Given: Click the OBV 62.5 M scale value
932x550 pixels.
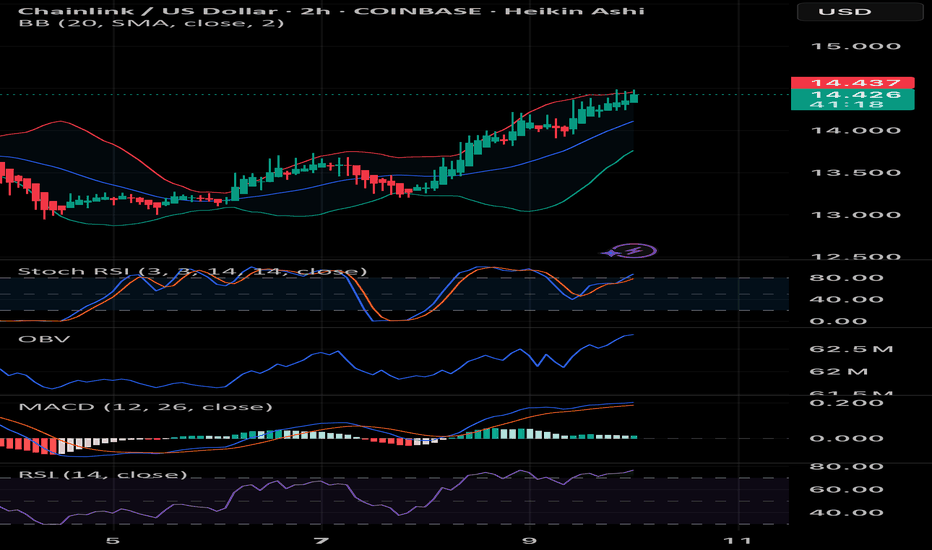Looking at the screenshot, I should pos(851,349).
